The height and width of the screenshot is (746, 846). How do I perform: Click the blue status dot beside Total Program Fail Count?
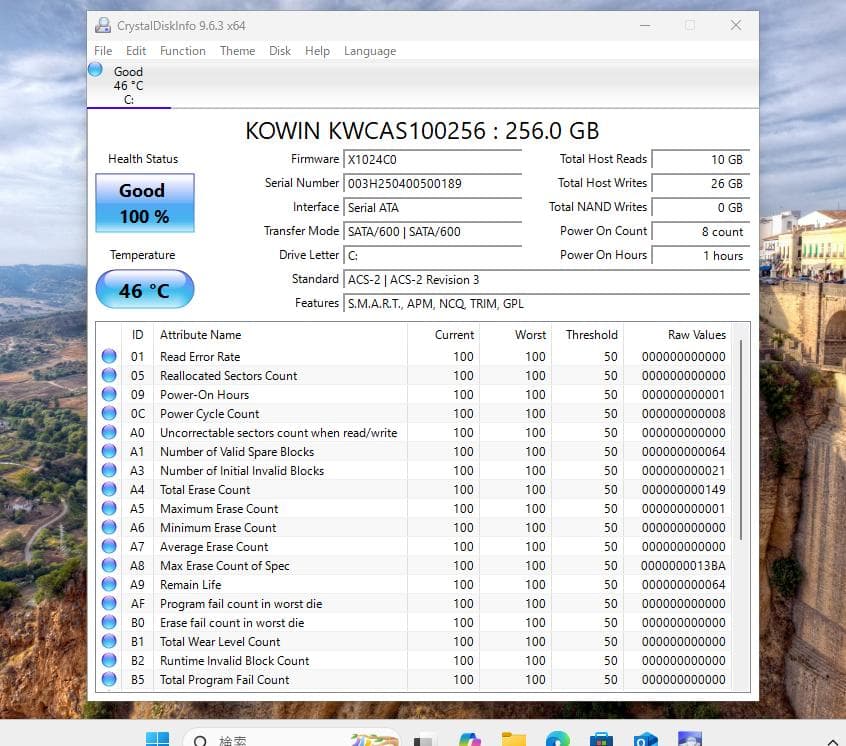tap(110, 679)
